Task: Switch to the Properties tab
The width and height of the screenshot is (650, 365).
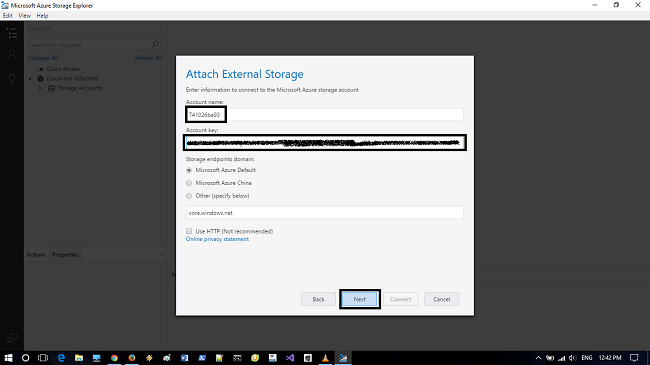Action: point(65,255)
